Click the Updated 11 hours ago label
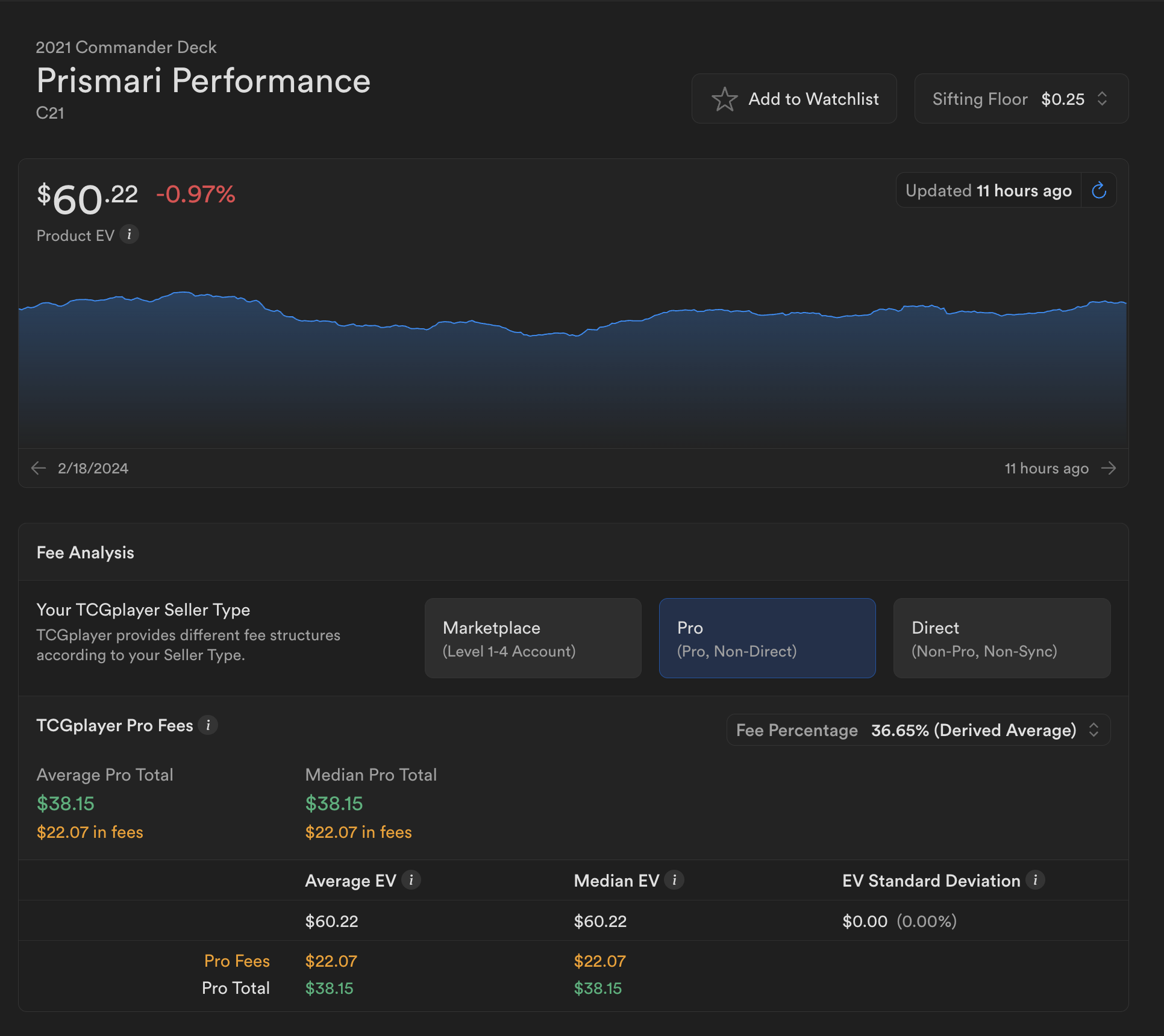1164x1036 pixels. click(988, 191)
